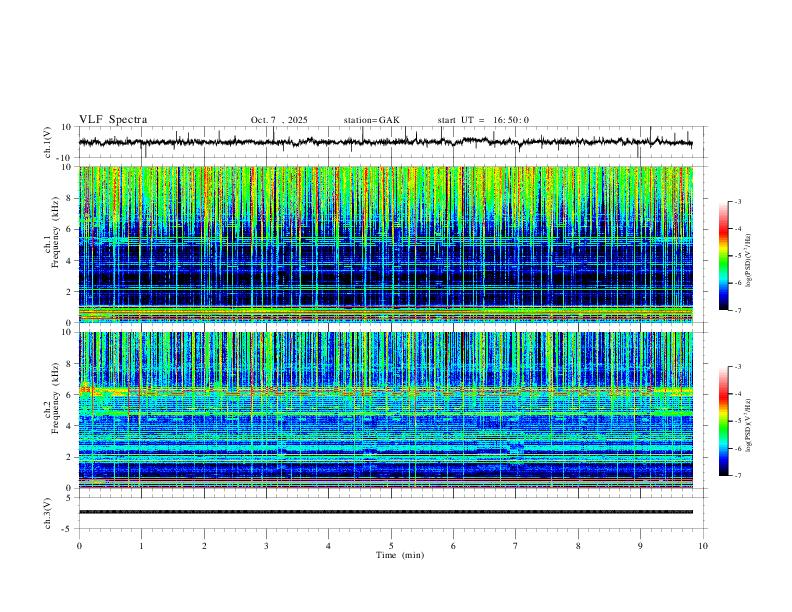Click the "4" kHz tick on ch.2 spectrogram
The height and width of the screenshot is (612, 792).
coord(69,426)
